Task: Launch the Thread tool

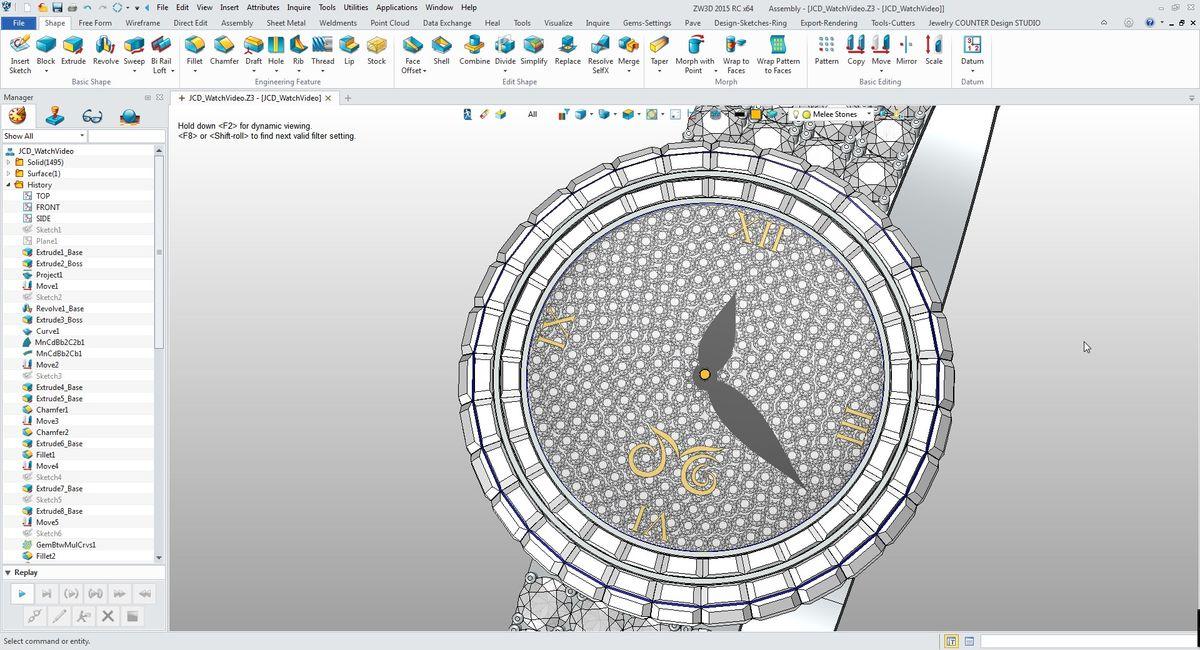Action: tap(323, 52)
